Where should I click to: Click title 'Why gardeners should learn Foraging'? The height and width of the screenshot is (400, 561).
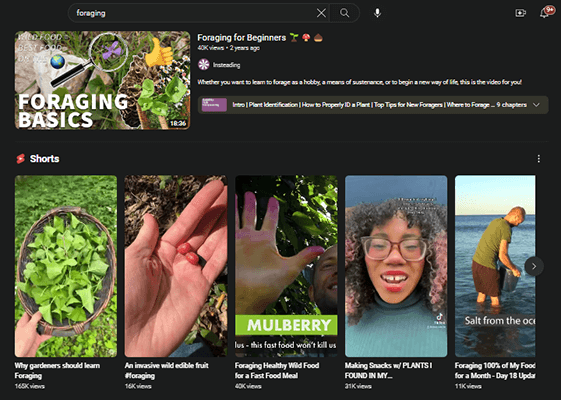click(x=57, y=370)
